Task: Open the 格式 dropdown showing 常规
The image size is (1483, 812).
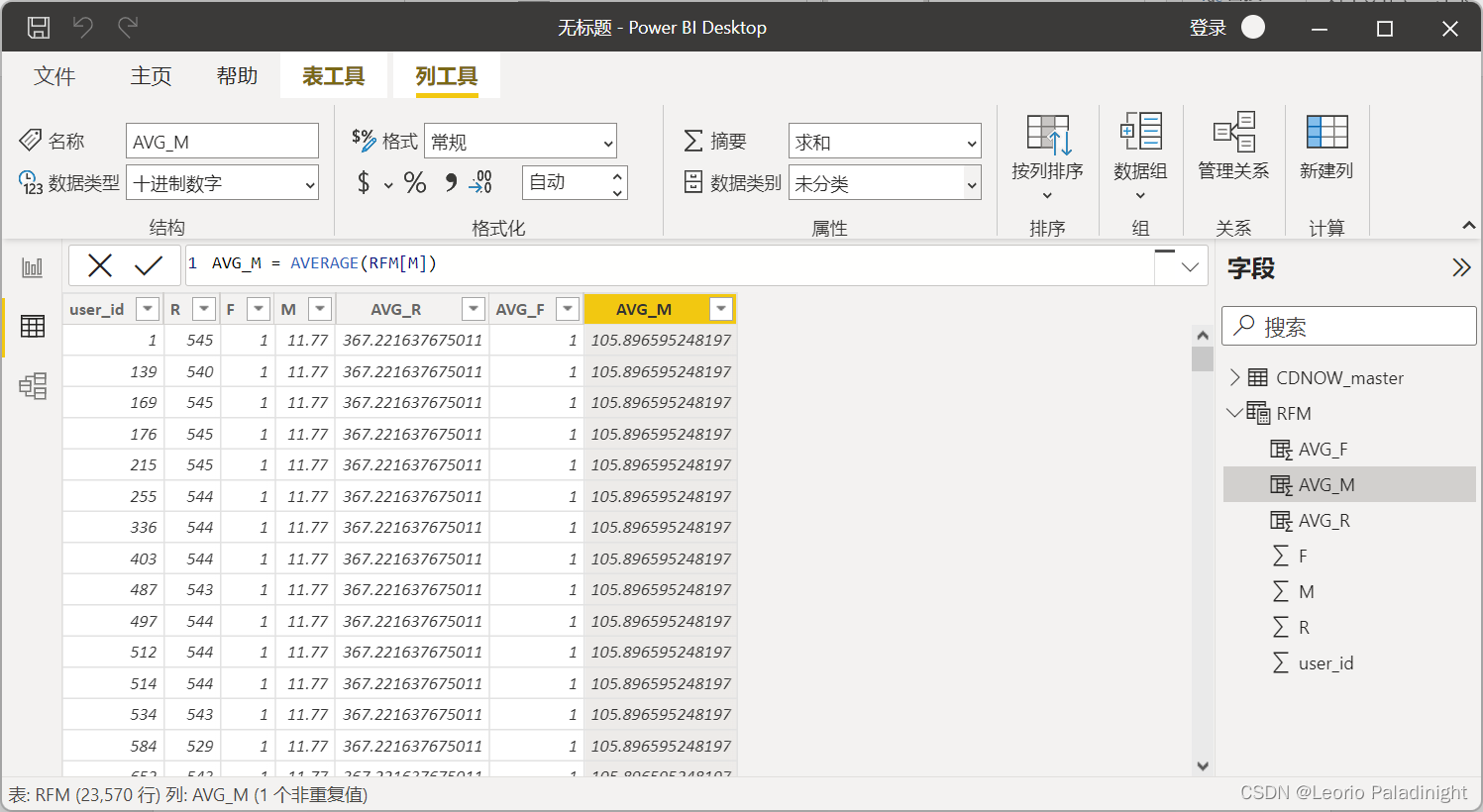Action: 520,142
